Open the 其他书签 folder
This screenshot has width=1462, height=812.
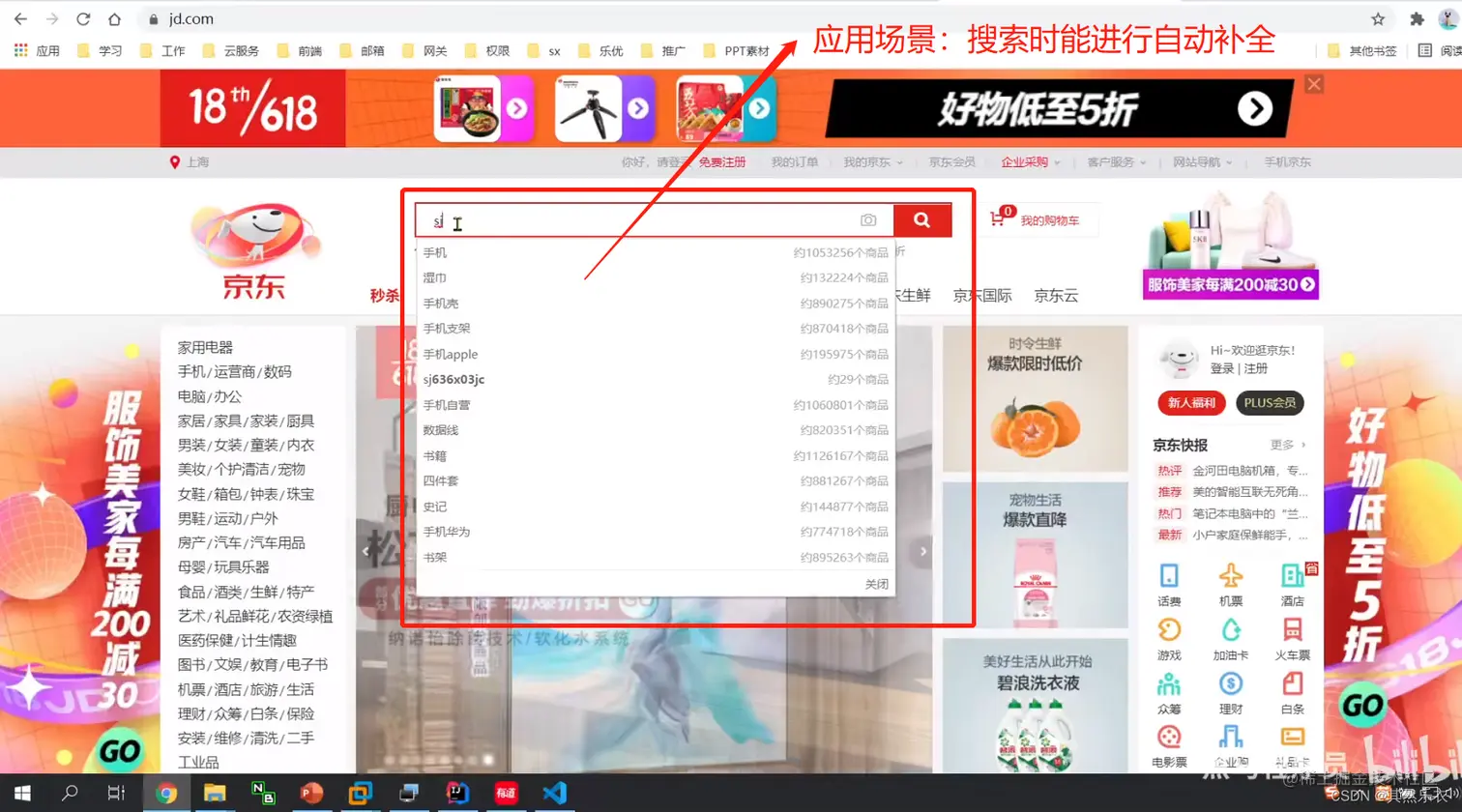coord(1362,50)
